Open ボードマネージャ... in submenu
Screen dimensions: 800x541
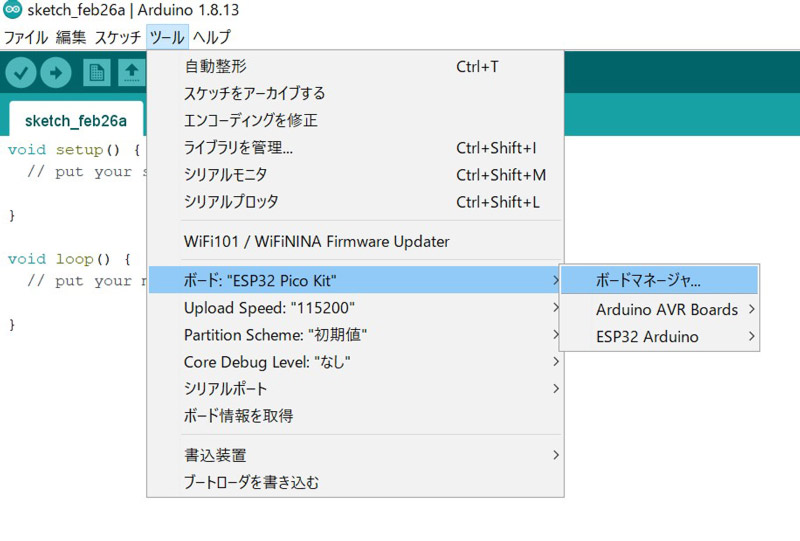pos(659,280)
